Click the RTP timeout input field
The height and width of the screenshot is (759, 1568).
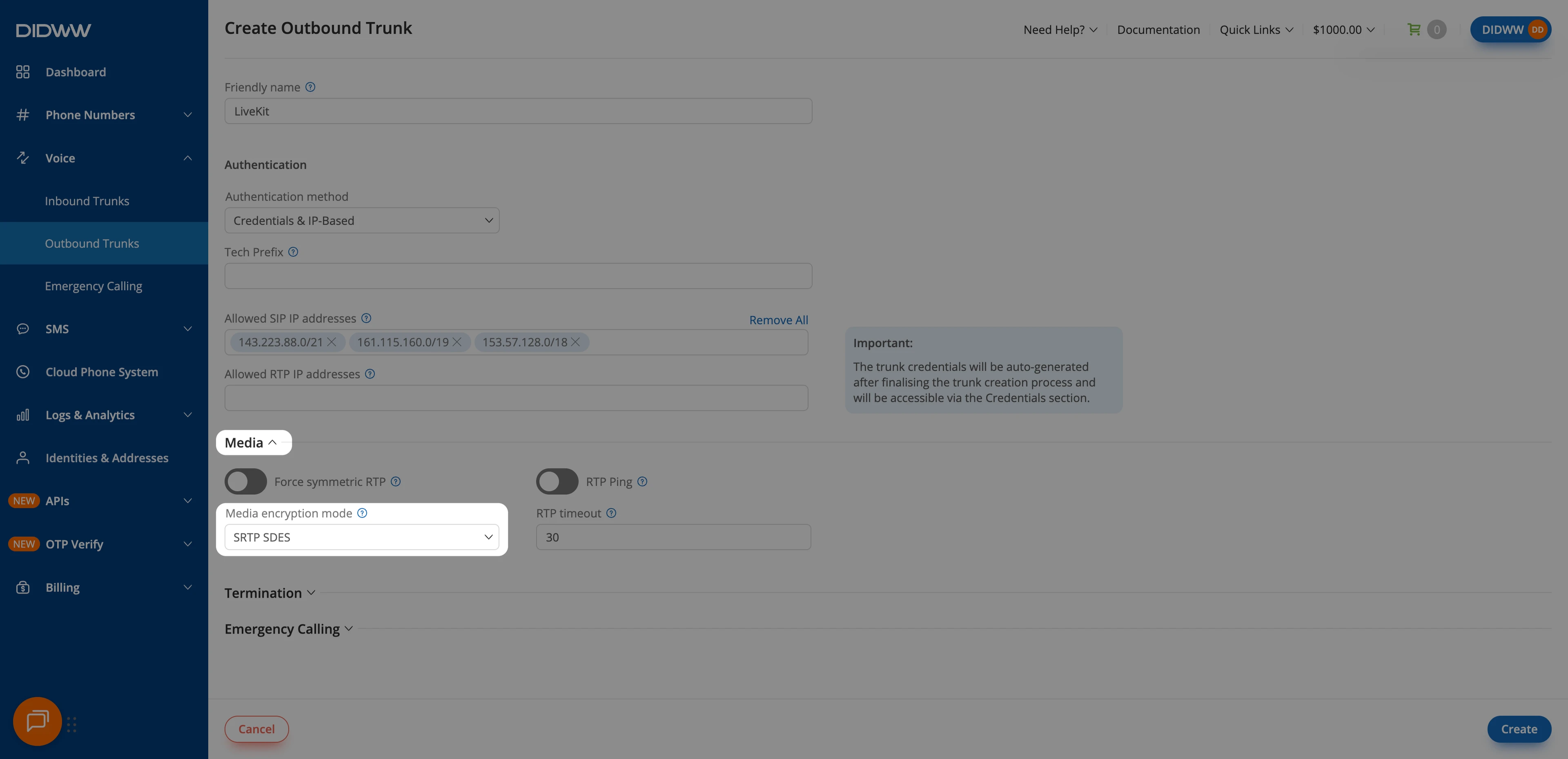tap(673, 537)
